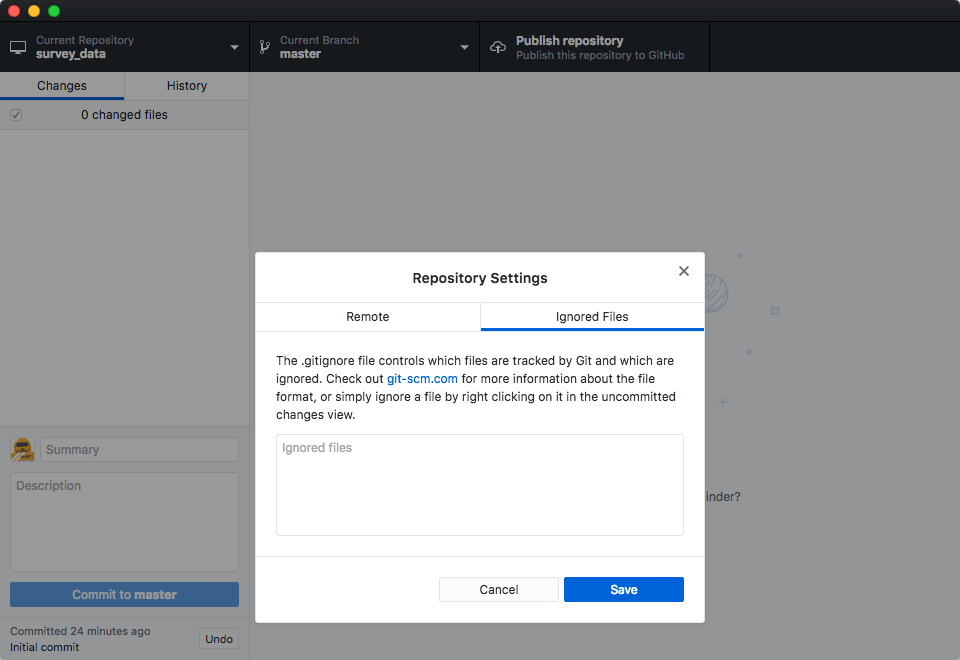
Task: Switch to the History tab
Action: pyautogui.click(x=186, y=86)
